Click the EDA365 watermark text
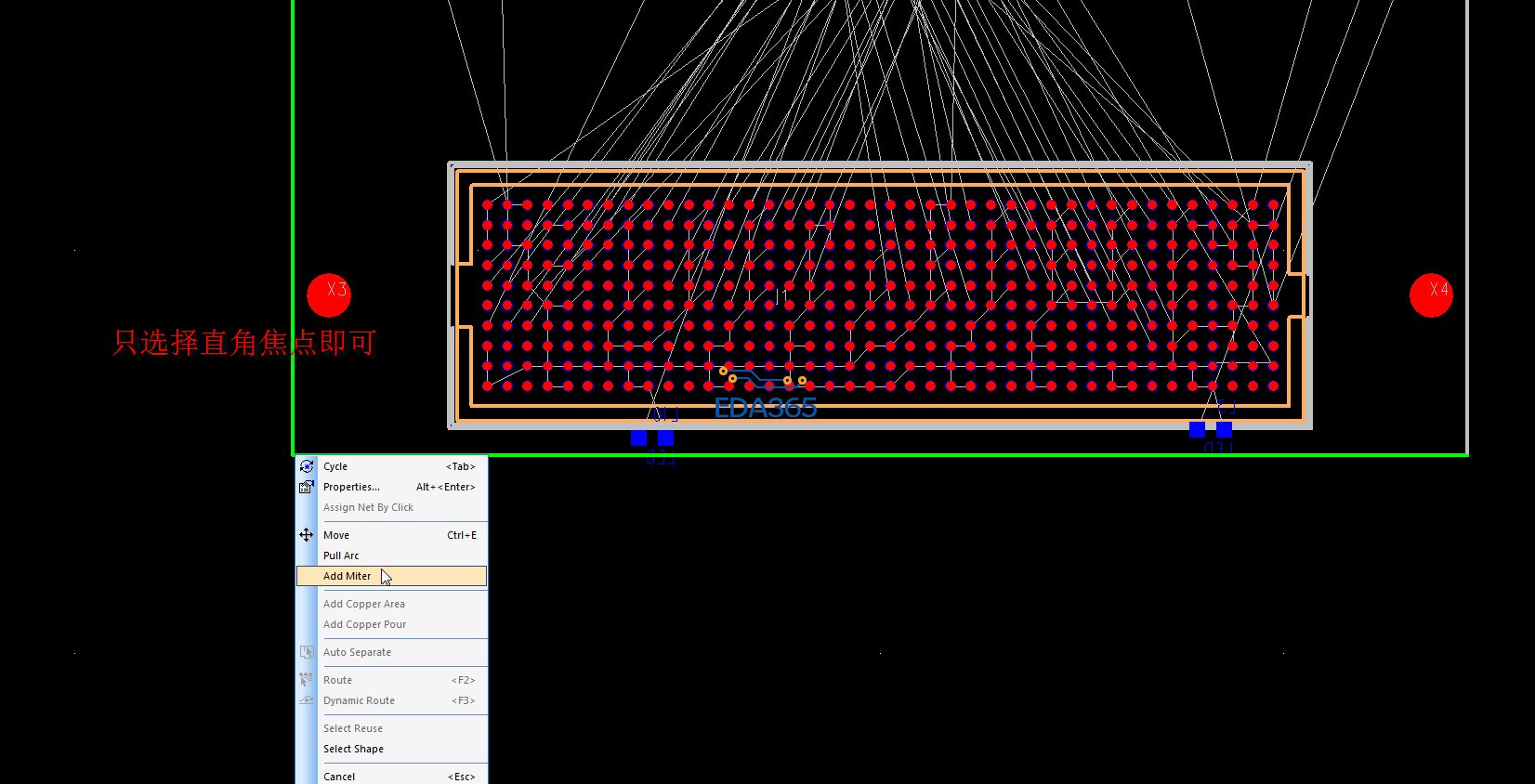 (x=766, y=408)
